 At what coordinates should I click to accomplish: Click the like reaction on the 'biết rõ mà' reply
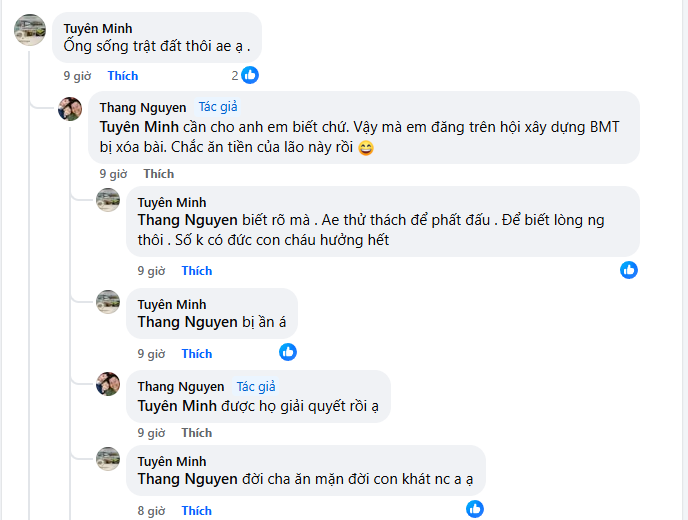(629, 270)
